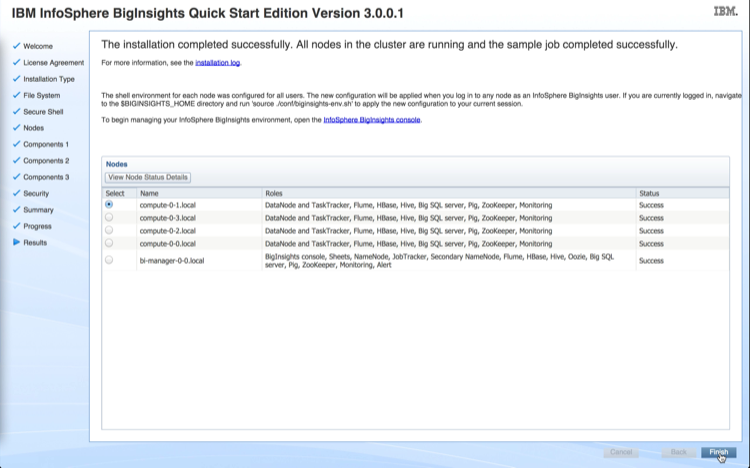
Task: Select the compute-0-3.local radio button
Action: click(109, 217)
